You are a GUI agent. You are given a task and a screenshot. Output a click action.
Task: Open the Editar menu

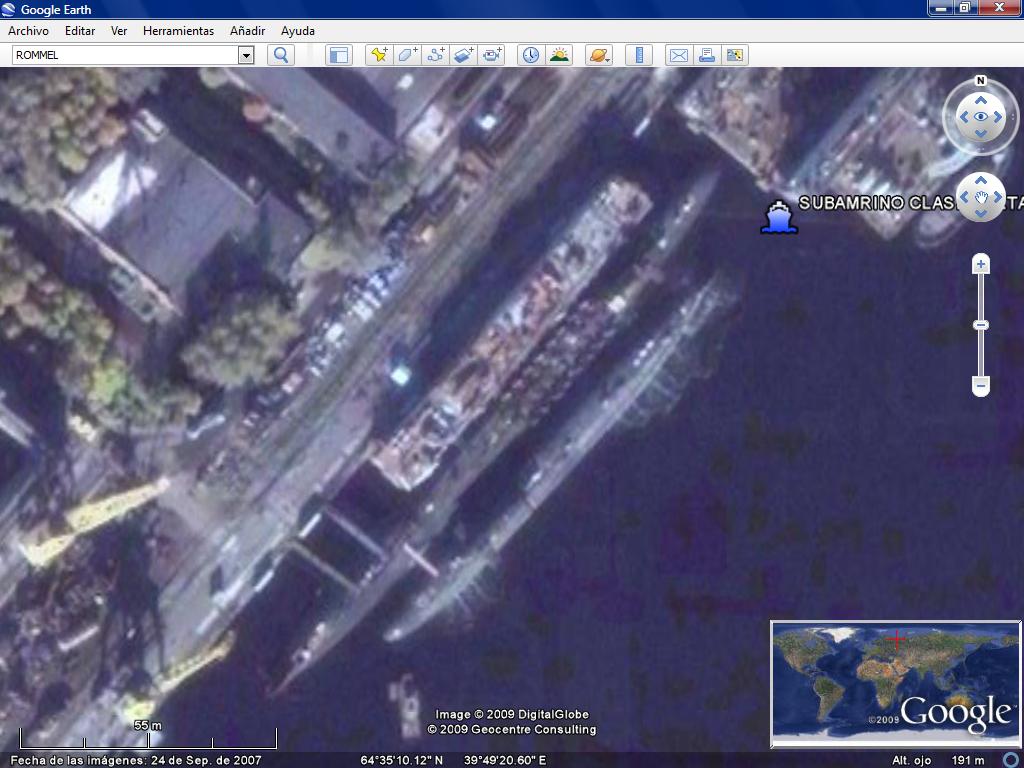coord(80,31)
